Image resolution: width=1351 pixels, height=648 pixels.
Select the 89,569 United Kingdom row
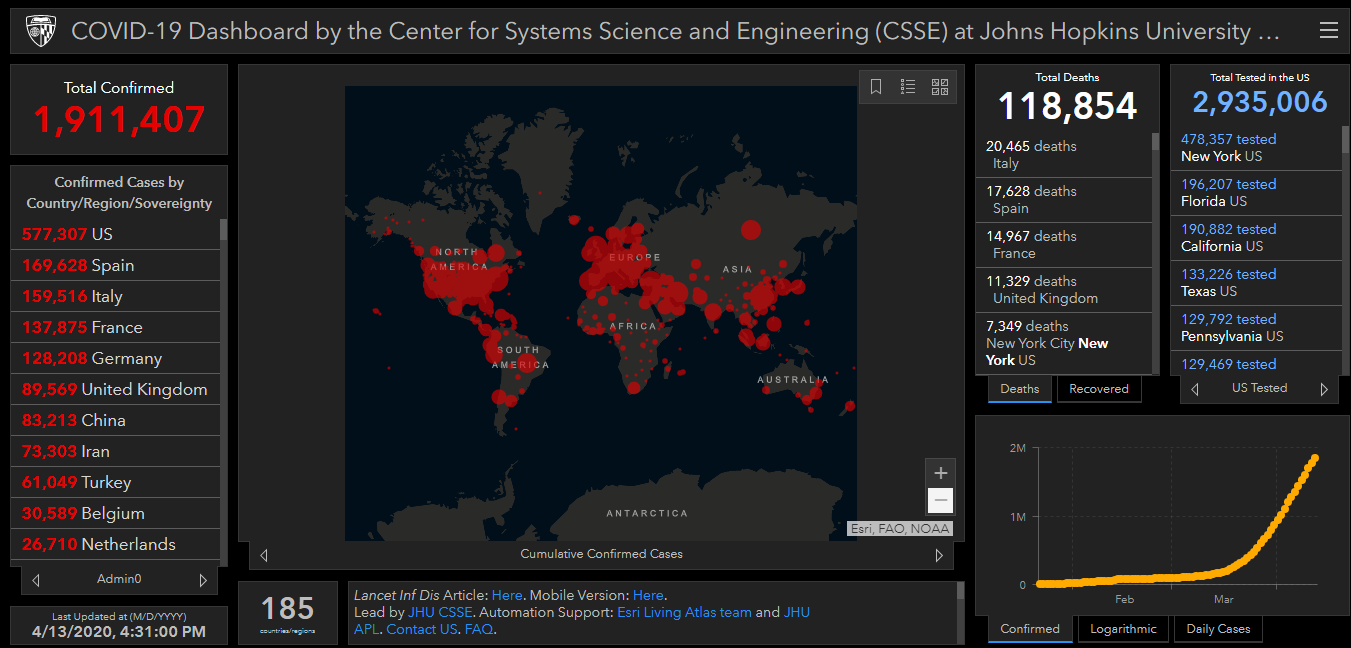(115, 389)
